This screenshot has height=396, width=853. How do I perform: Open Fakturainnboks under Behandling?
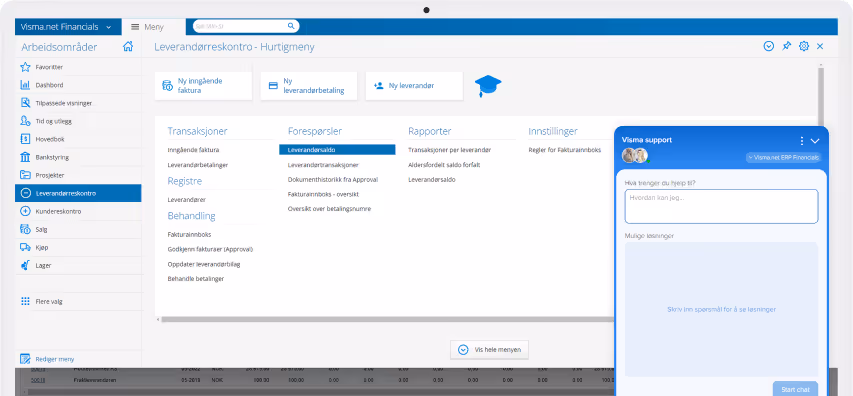[189, 234]
